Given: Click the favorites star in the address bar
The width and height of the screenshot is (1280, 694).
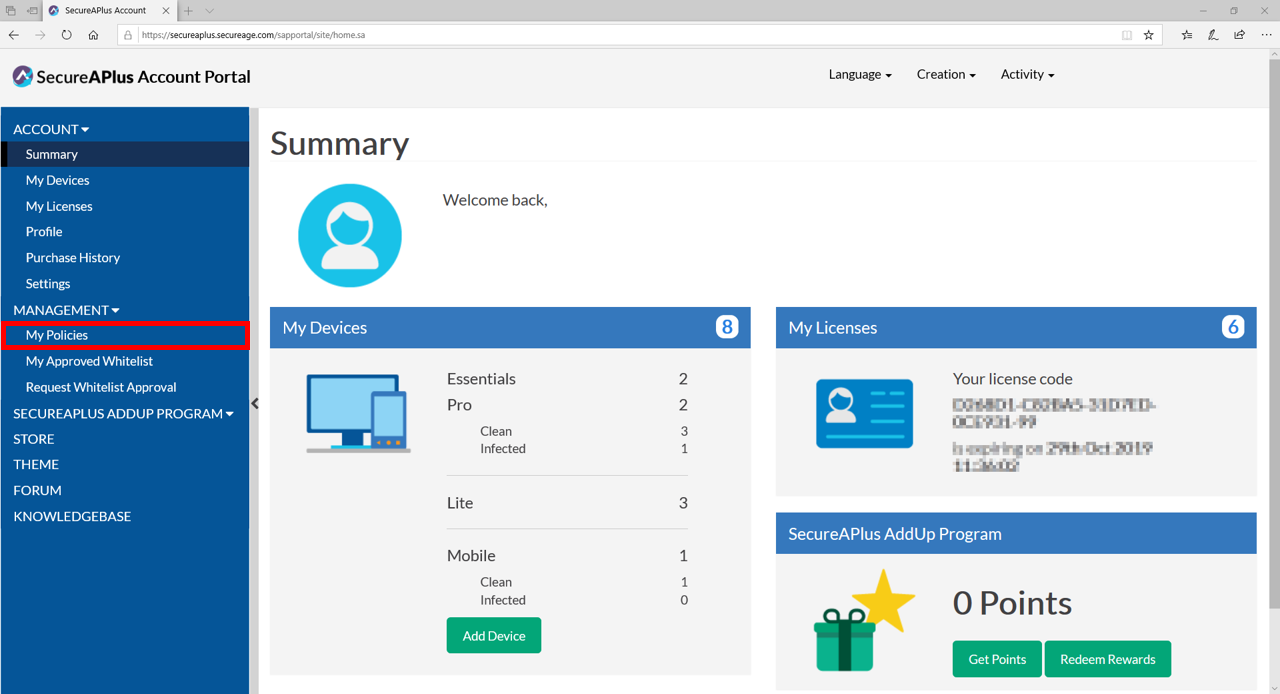Looking at the screenshot, I should (1149, 34).
